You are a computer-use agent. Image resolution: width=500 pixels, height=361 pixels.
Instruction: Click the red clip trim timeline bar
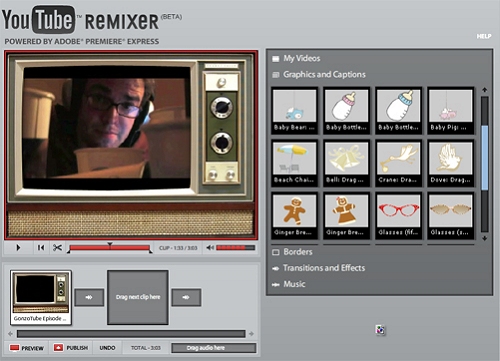tap(109, 248)
